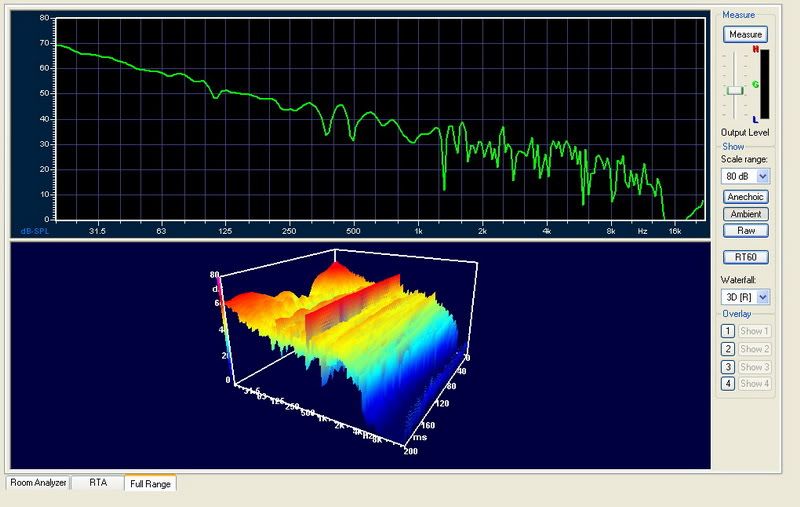Switch to Ambient display mode
800x507 pixels.
[x=745, y=214]
